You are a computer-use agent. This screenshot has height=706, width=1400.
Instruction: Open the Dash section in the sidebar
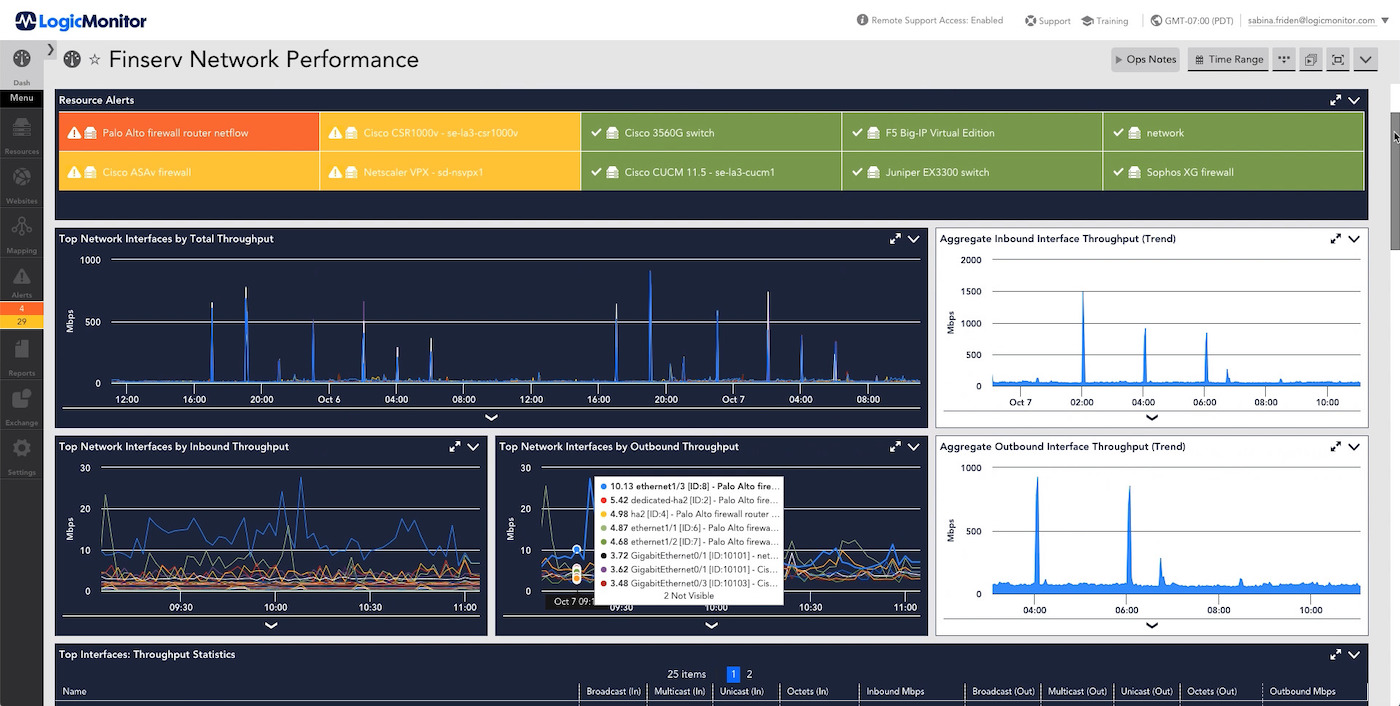(x=21, y=65)
